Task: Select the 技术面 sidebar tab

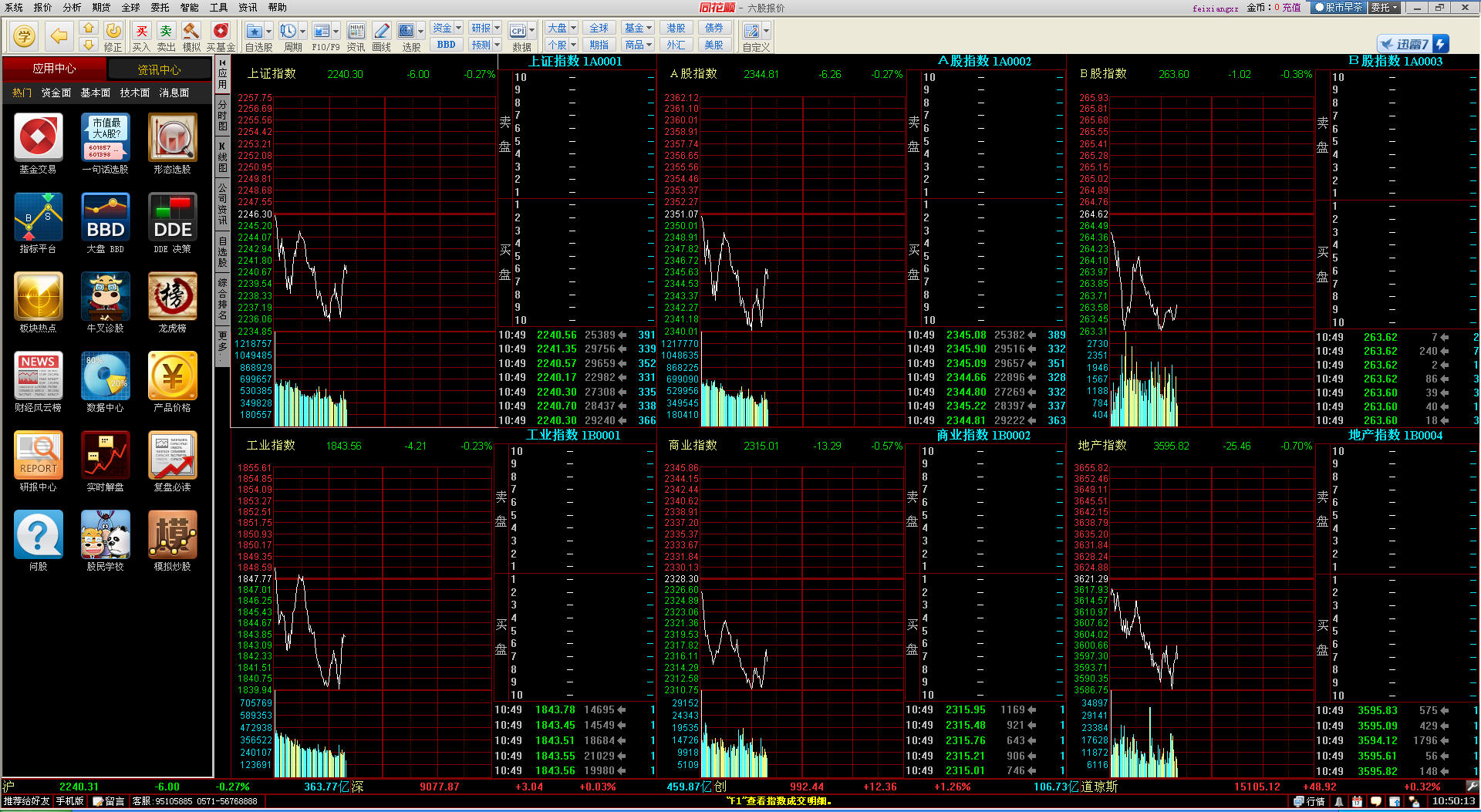Action: tap(135, 93)
